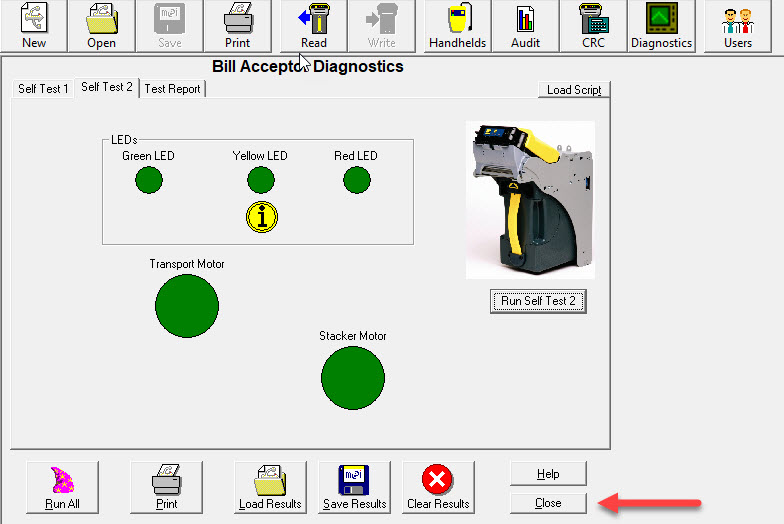Switch to the Test Report tab
784x524 pixels.
172,89
